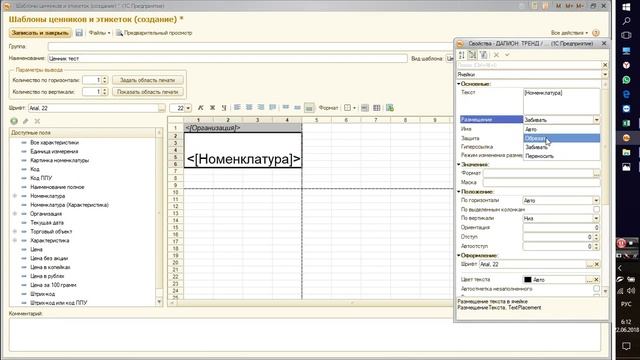
Task: Expand the Номенклатура field node
Action: click(15, 196)
